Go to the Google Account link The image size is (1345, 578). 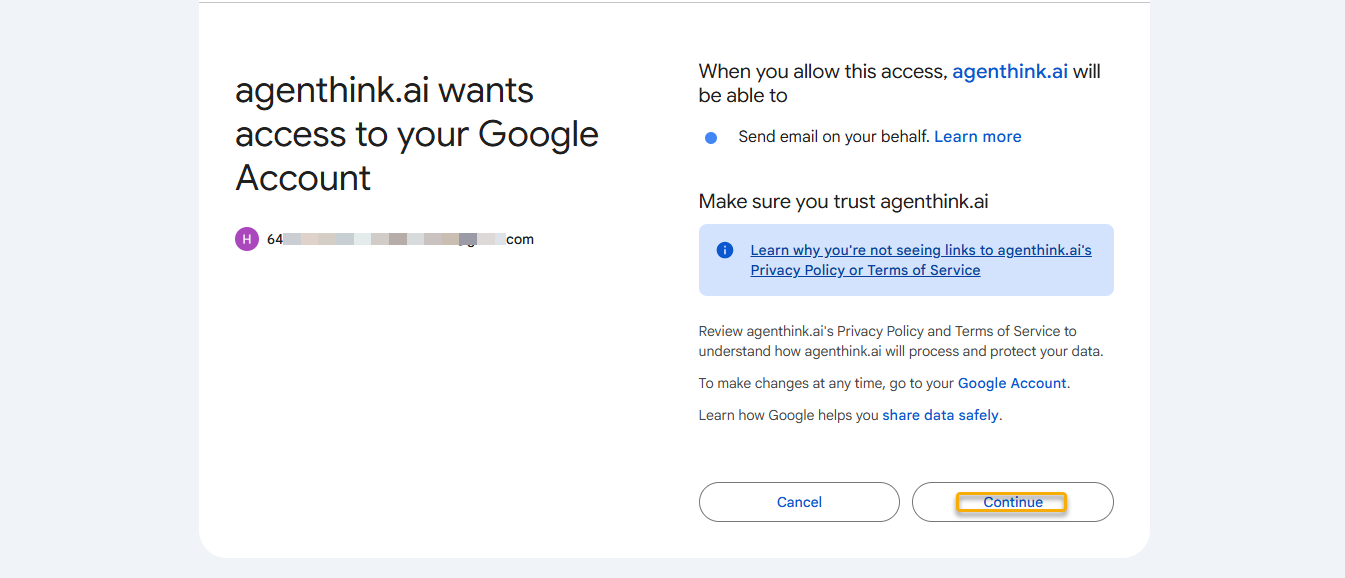pos(1012,383)
